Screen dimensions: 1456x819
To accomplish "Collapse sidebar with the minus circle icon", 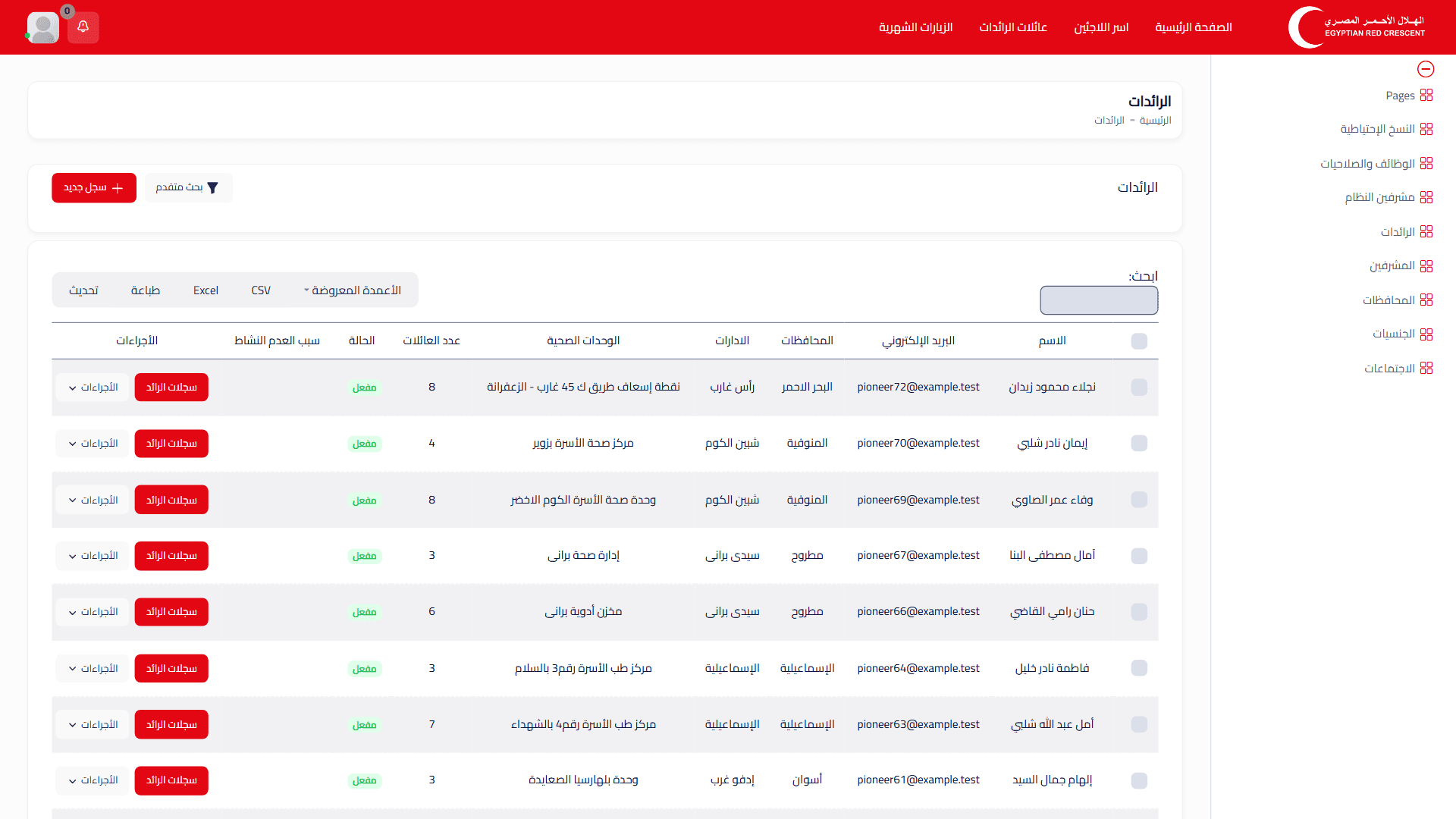I will [x=1426, y=69].
